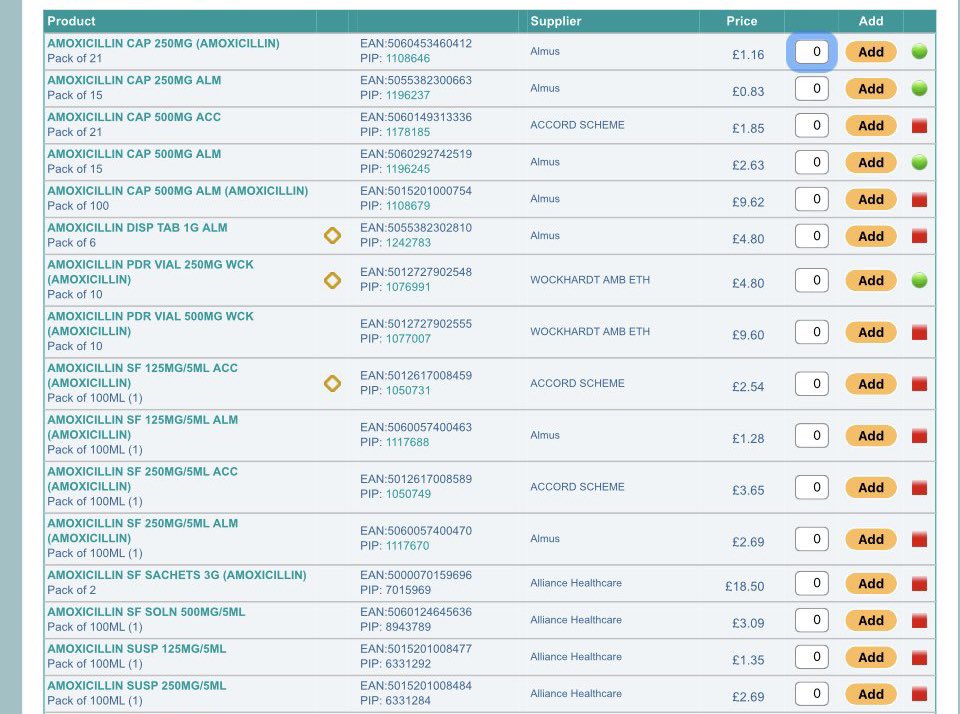Click red stock indicator for Susp 250mg/5ml

[x=919, y=694]
